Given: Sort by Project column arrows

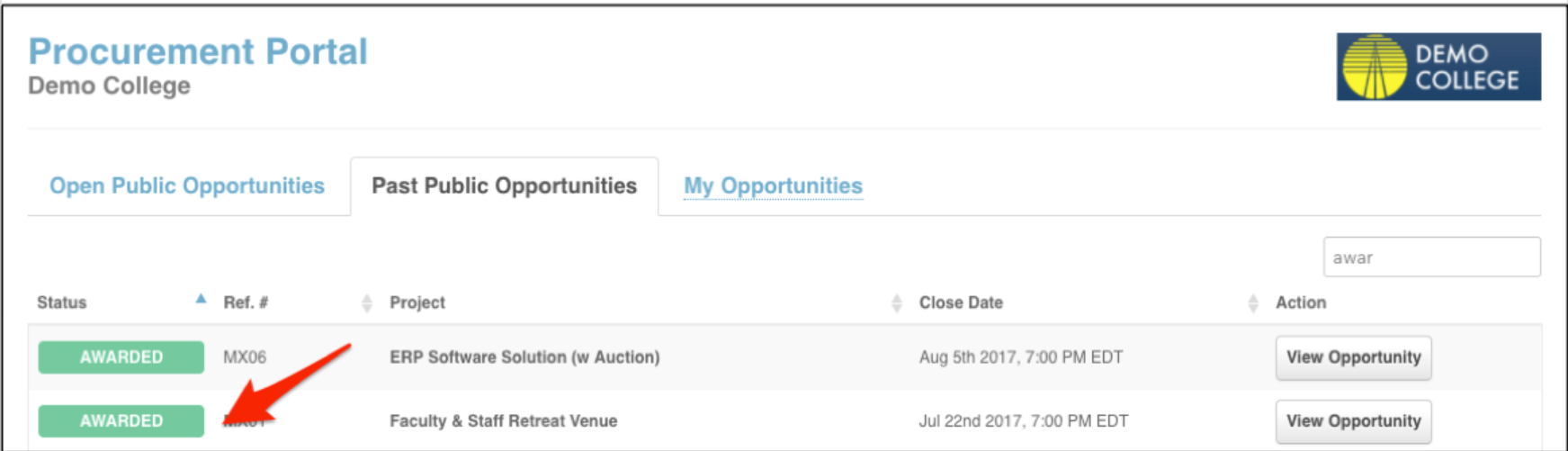Looking at the screenshot, I should tap(896, 303).
